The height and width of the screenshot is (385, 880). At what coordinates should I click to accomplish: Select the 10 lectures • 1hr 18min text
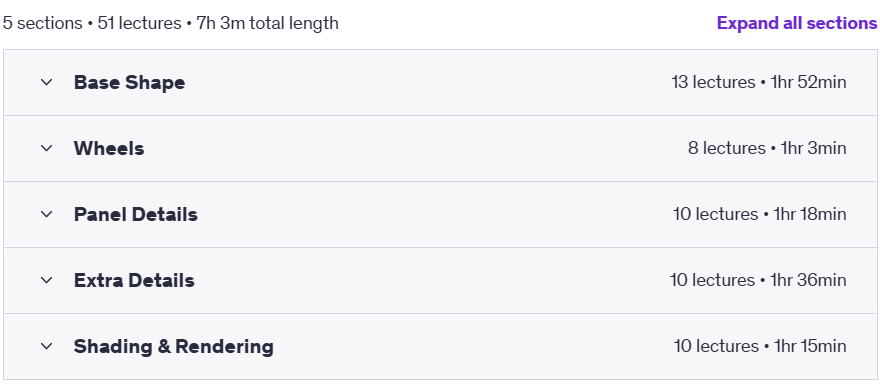tap(760, 214)
